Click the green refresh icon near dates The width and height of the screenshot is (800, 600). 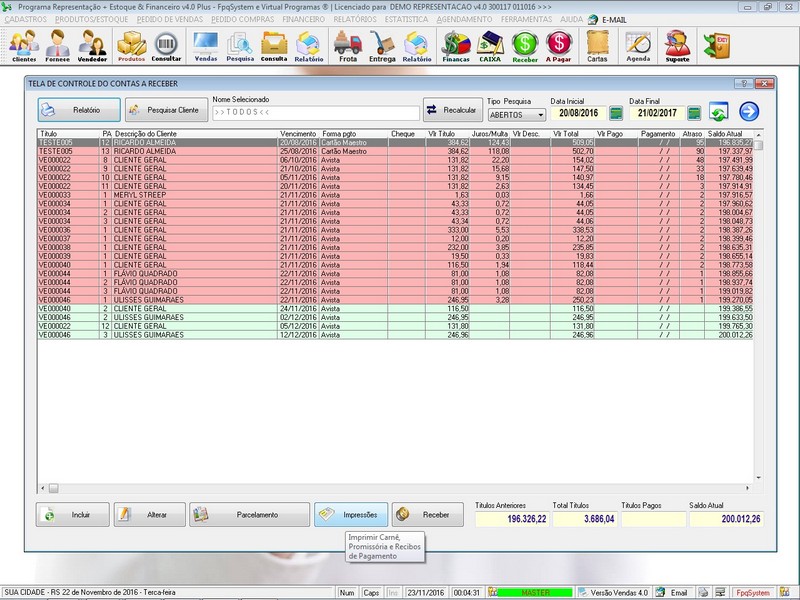[x=718, y=112]
